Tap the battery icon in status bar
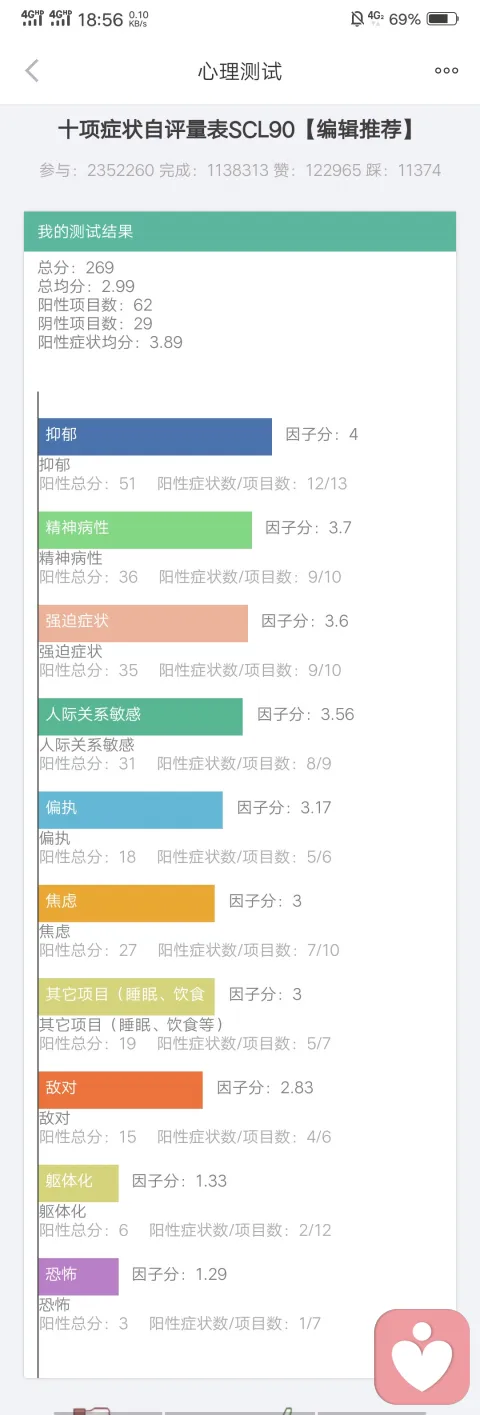The height and width of the screenshot is (1415, 480). tap(440, 19)
